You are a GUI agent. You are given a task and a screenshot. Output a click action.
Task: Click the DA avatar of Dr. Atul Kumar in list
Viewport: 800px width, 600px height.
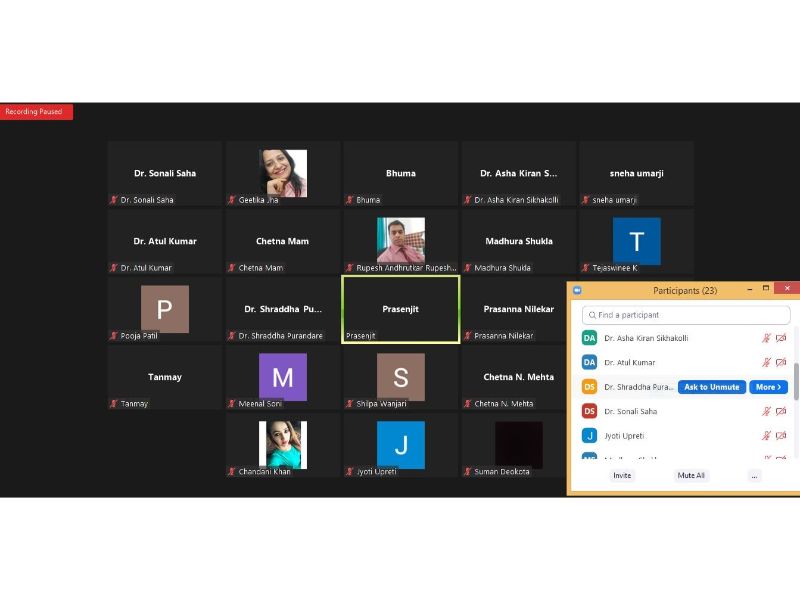pos(589,362)
